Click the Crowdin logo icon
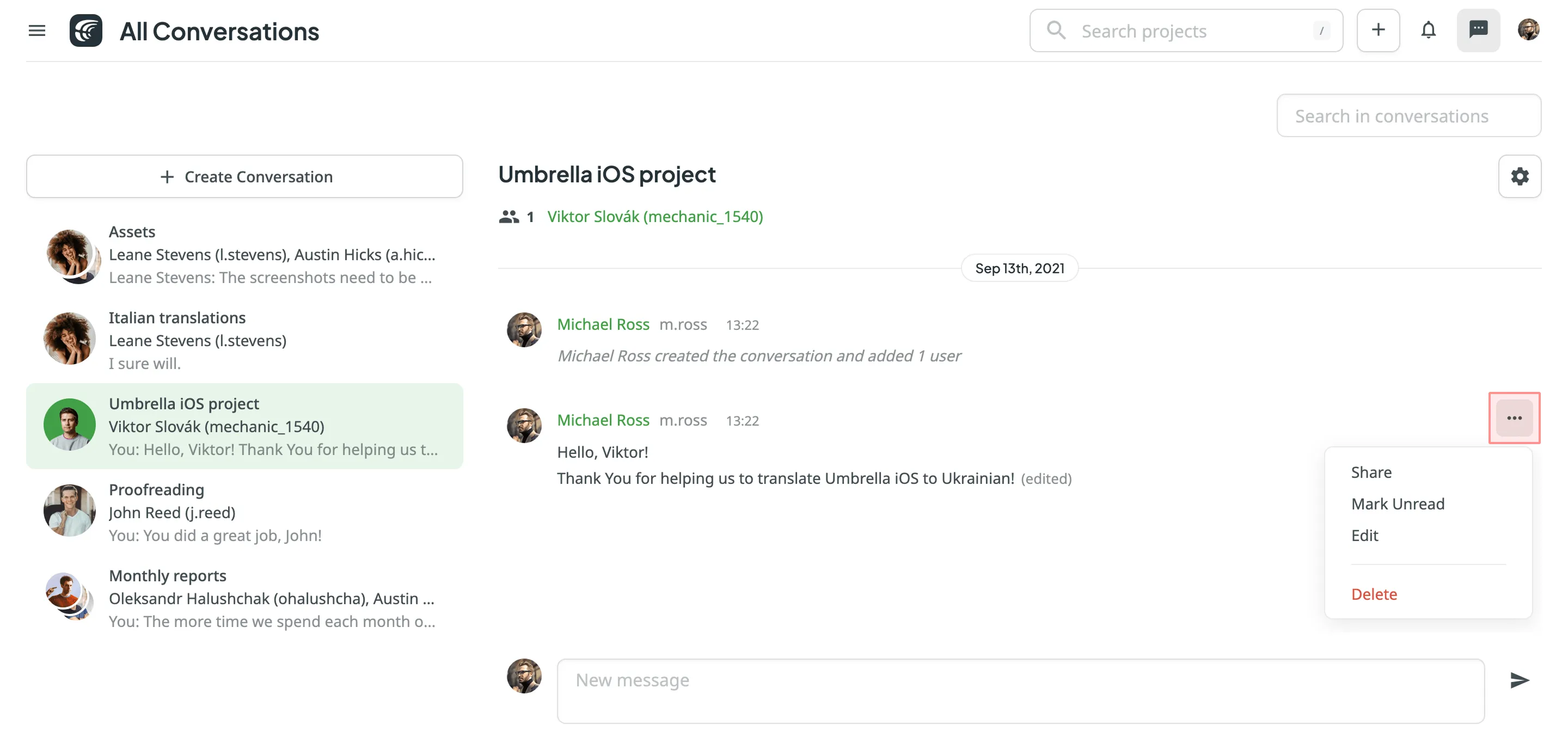The image size is (1568, 750). coord(86,30)
